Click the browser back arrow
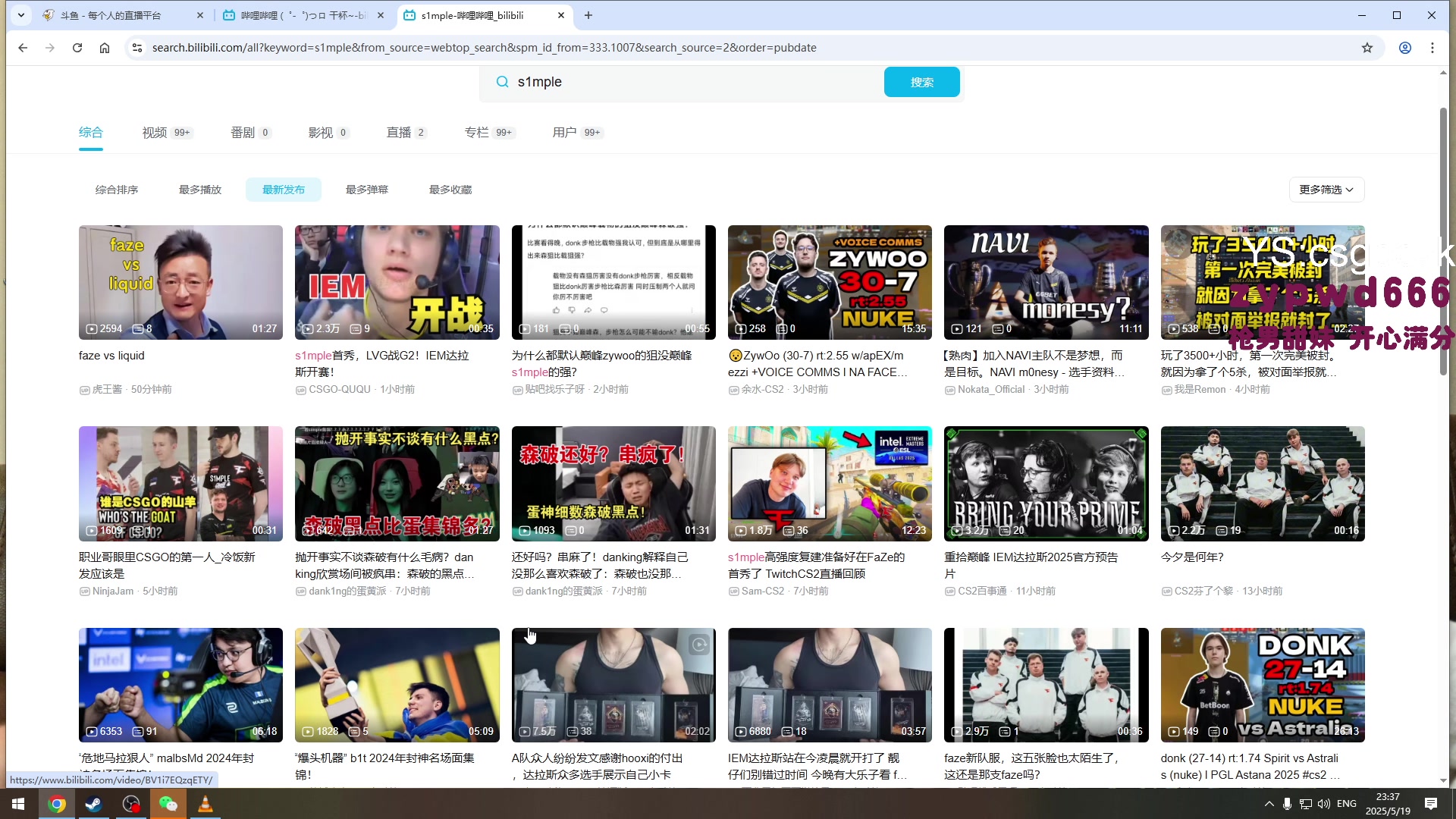Viewport: 1456px width, 819px height. pyautogui.click(x=23, y=48)
